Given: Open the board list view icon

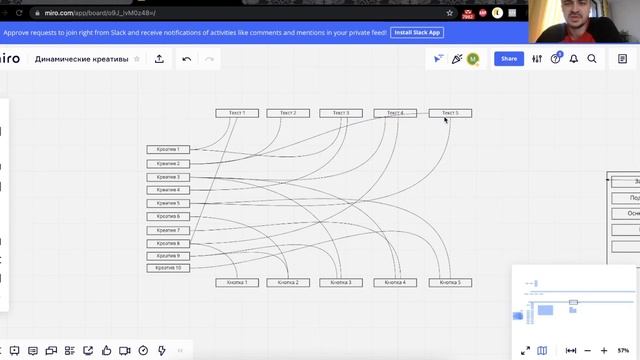Looking at the screenshot, I should tap(70, 351).
